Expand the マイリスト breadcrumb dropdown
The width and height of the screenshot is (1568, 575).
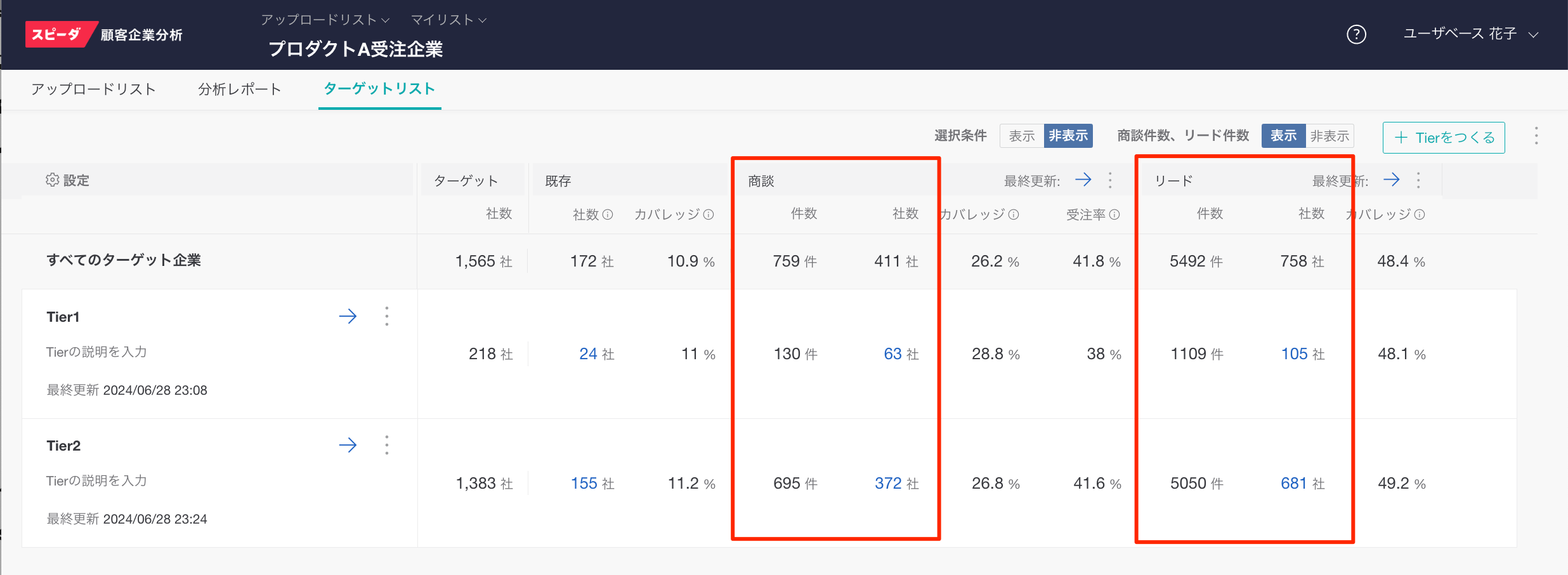point(448,20)
